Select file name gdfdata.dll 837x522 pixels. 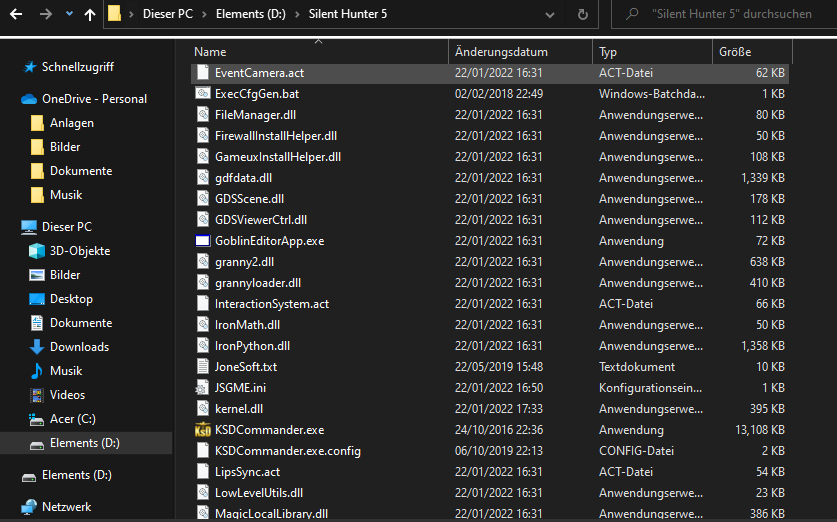tap(243, 178)
